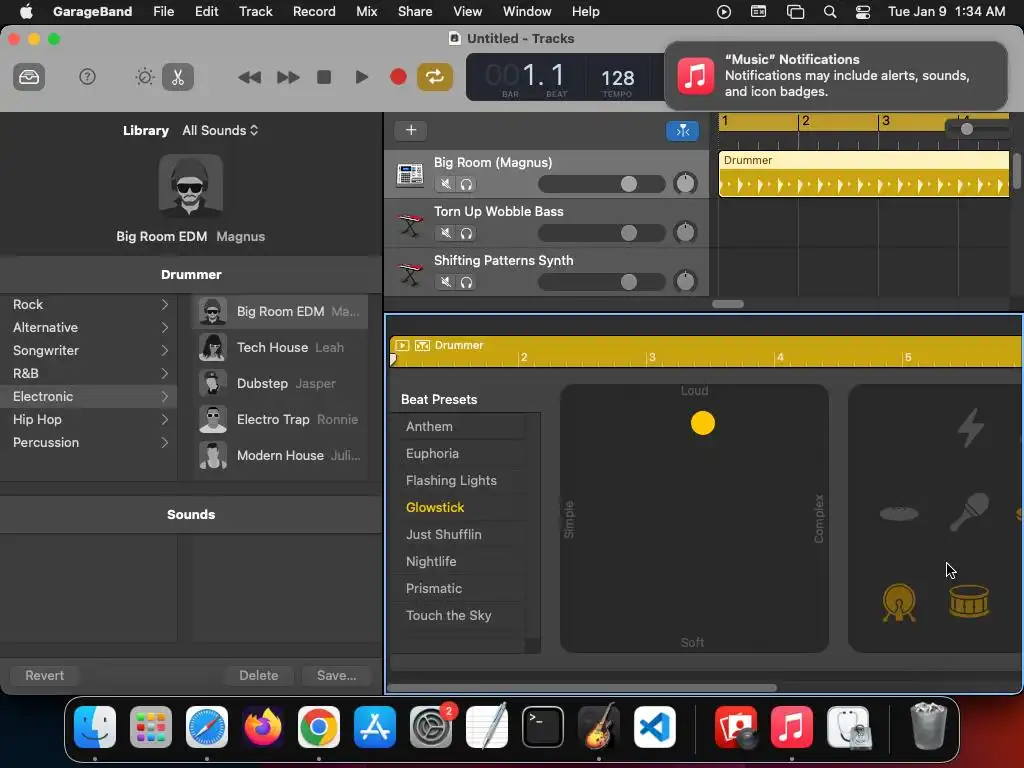Select Dubstep Jasper drummer

coord(280,383)
